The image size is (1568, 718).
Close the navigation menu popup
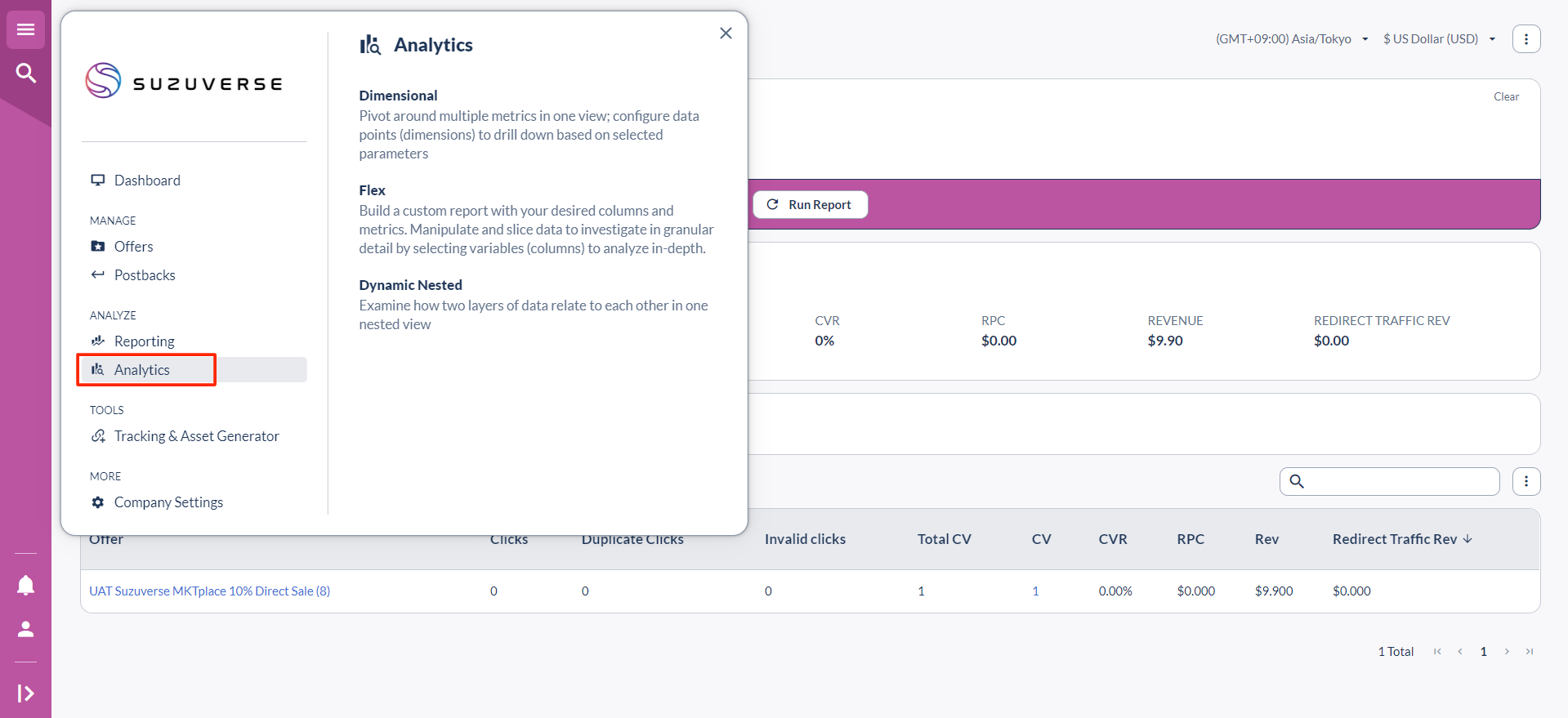(x=726, y=33)
